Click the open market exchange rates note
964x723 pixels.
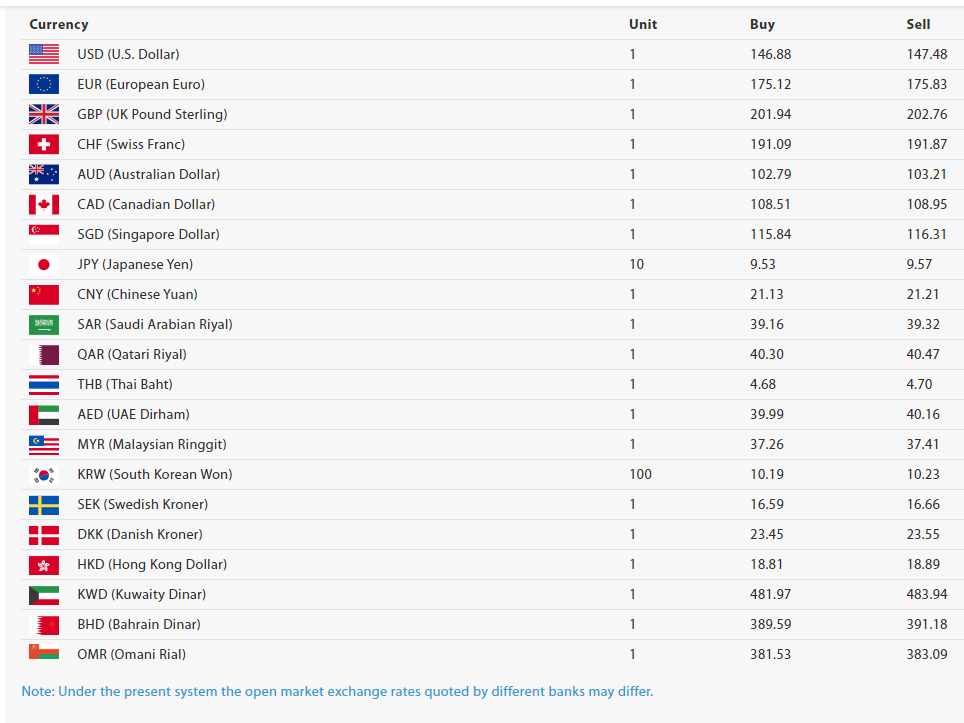click(337, 691)
